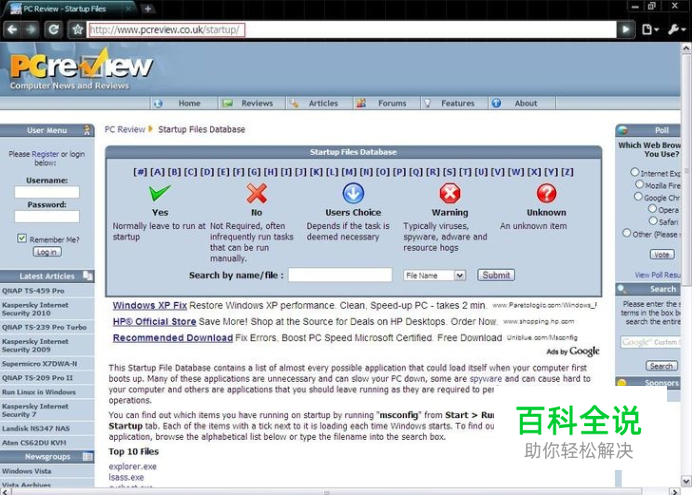
Task: Click the Poll panel header icon
Action: [x=623, y=130]
